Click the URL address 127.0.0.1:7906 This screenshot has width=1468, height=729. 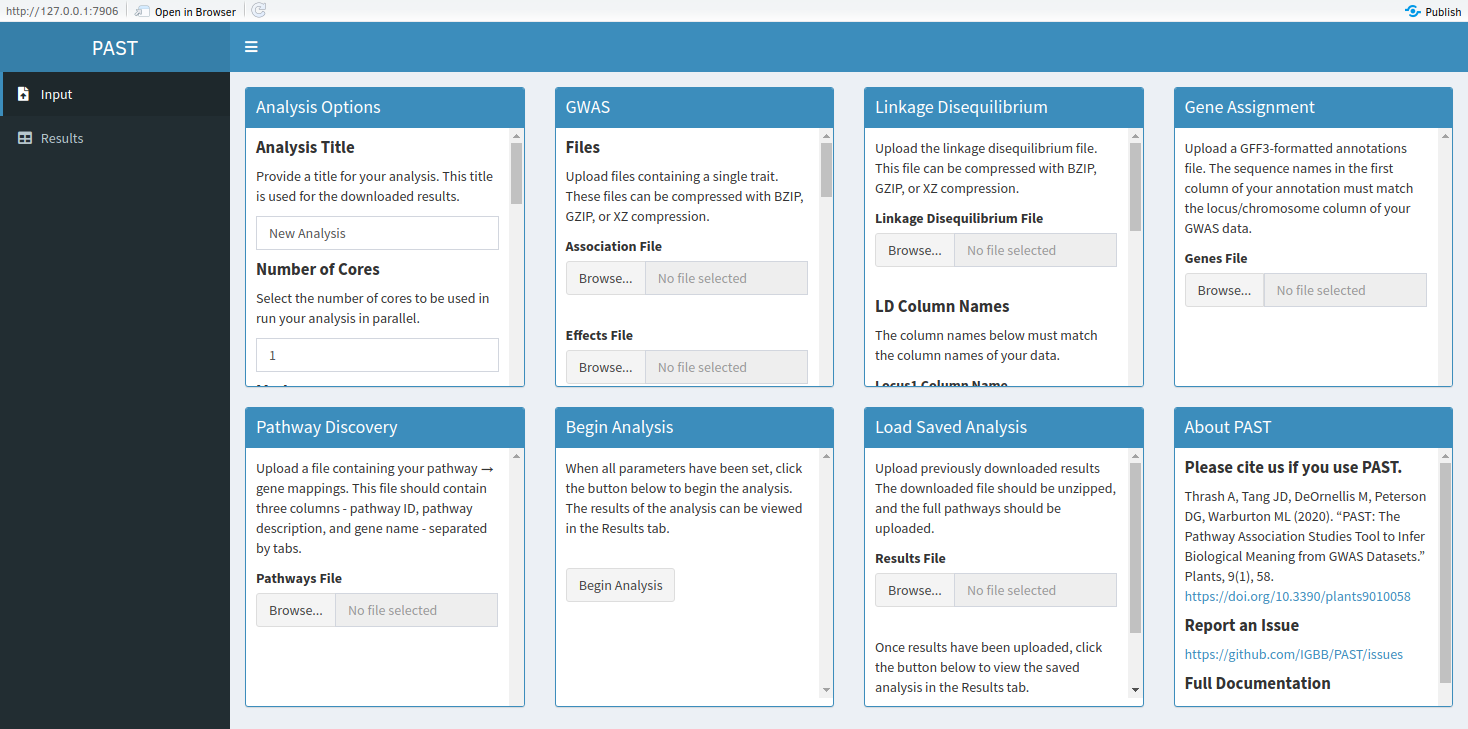tap(62, 12)
